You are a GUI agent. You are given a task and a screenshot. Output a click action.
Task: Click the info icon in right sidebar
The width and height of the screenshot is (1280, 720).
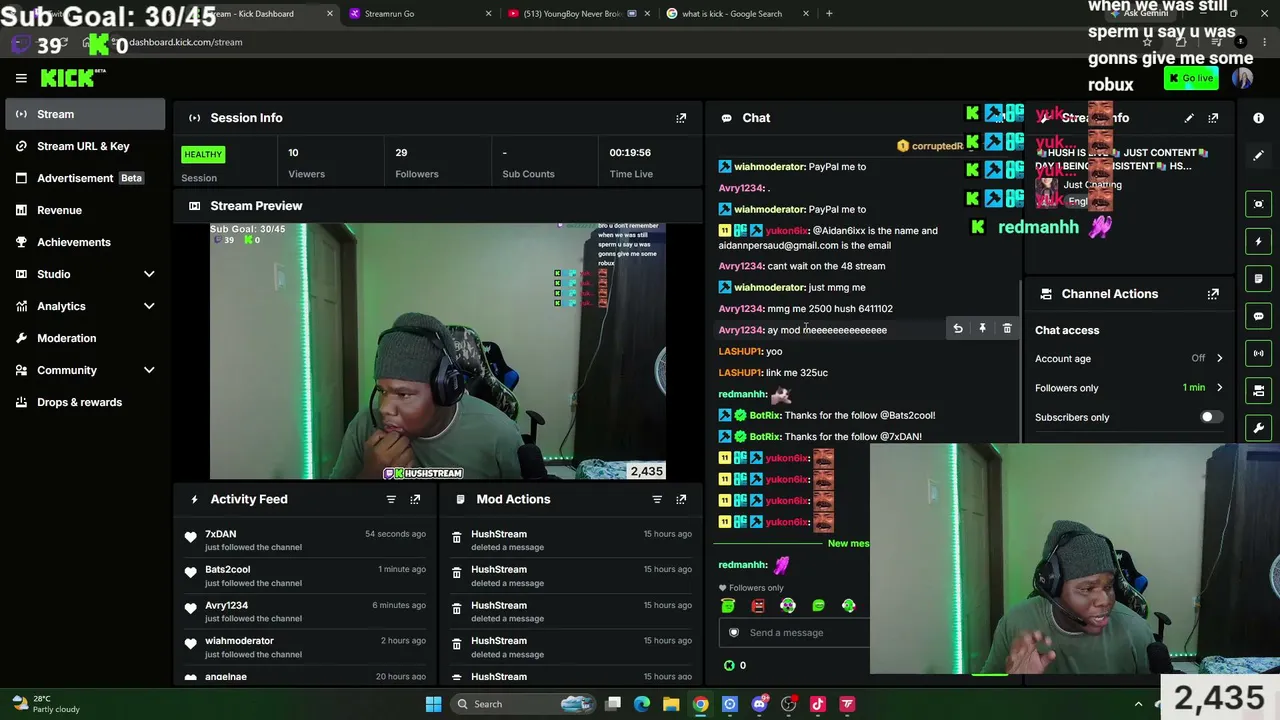tap(1259, 118)
